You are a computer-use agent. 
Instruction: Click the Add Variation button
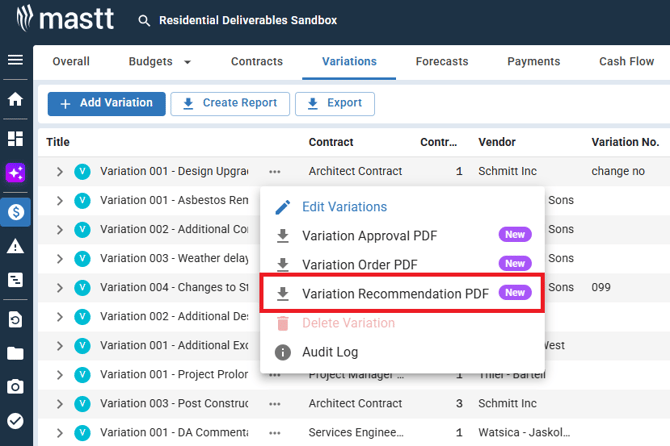pos(106,104)
